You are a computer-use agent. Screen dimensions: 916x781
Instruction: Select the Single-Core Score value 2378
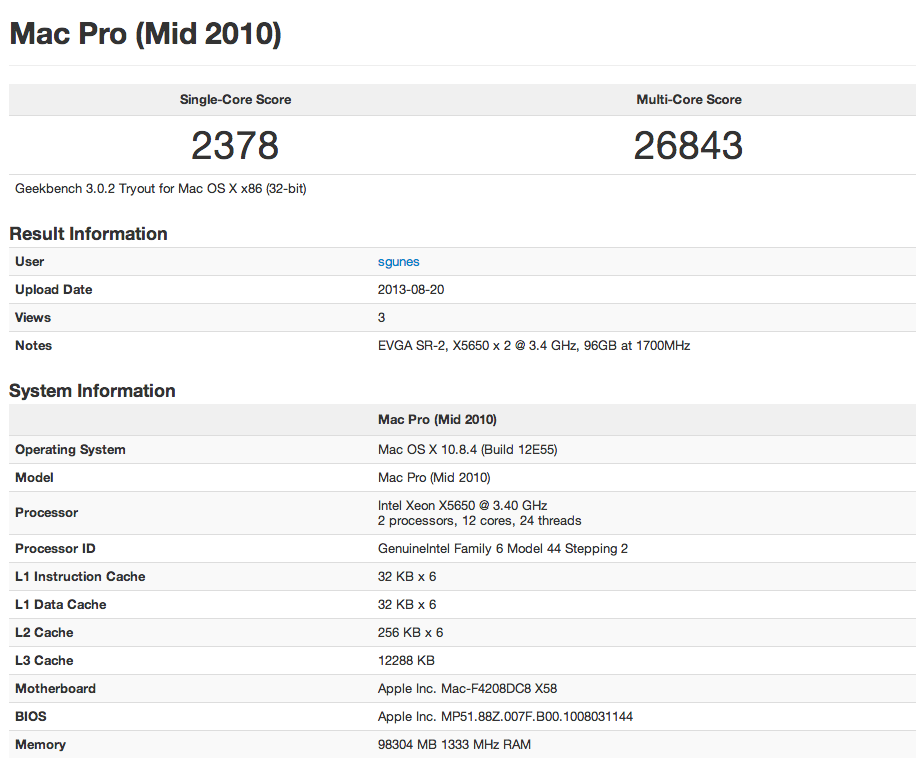235,145
